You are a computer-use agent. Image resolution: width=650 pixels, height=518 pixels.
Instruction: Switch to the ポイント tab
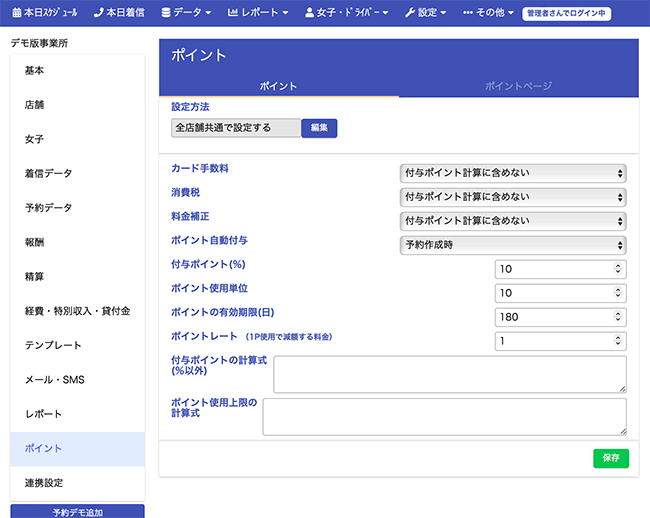[x=279, y=86]
